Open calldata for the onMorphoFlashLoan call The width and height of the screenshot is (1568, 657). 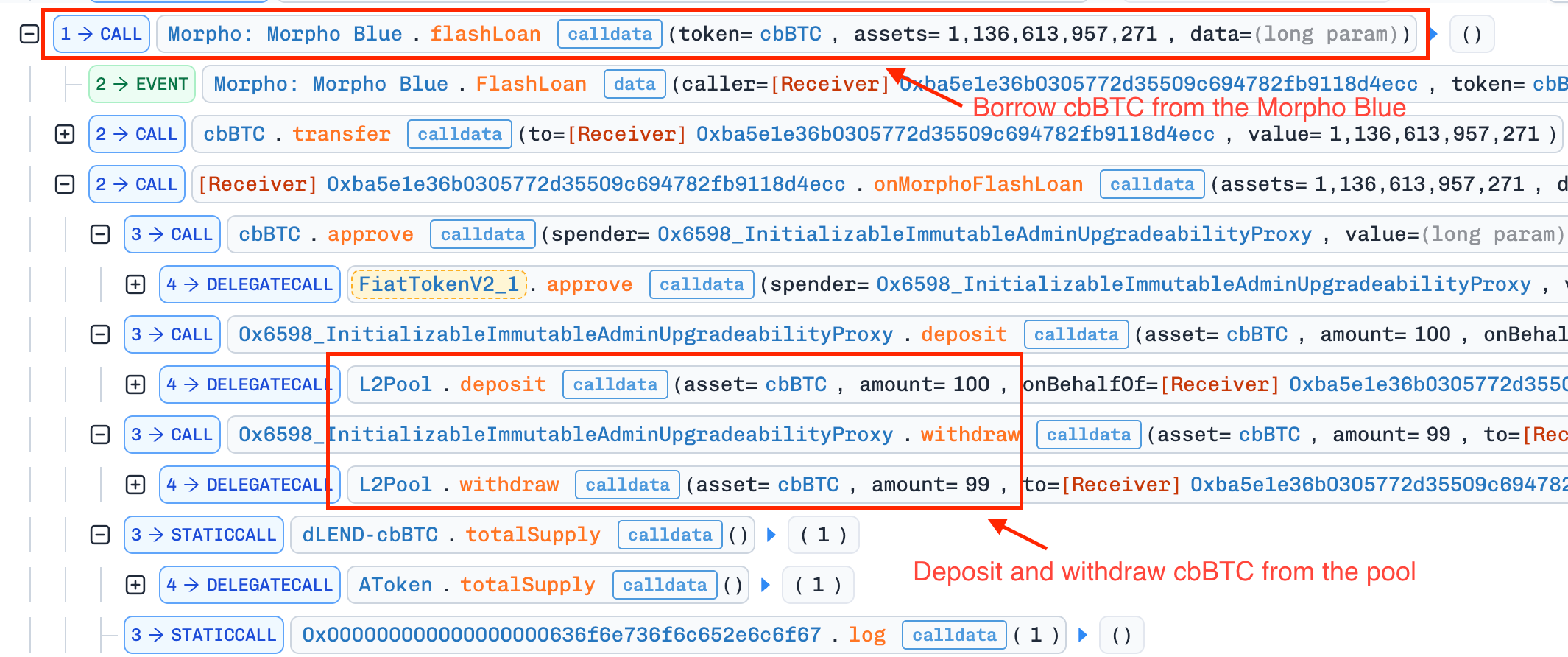point(1152,184)
